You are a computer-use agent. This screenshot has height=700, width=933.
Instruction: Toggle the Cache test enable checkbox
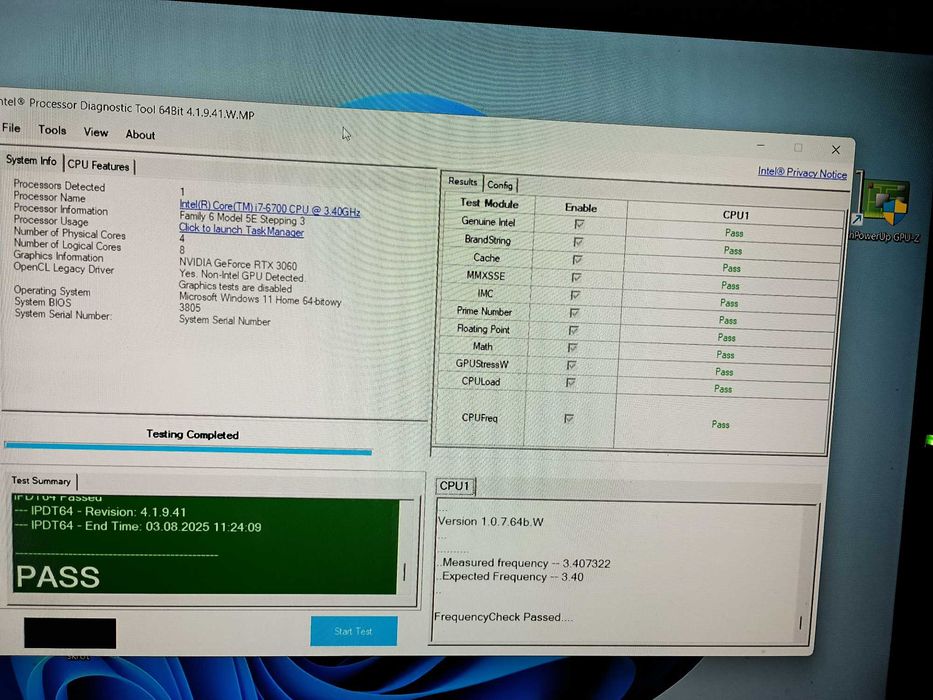click(x=577, y=260)
